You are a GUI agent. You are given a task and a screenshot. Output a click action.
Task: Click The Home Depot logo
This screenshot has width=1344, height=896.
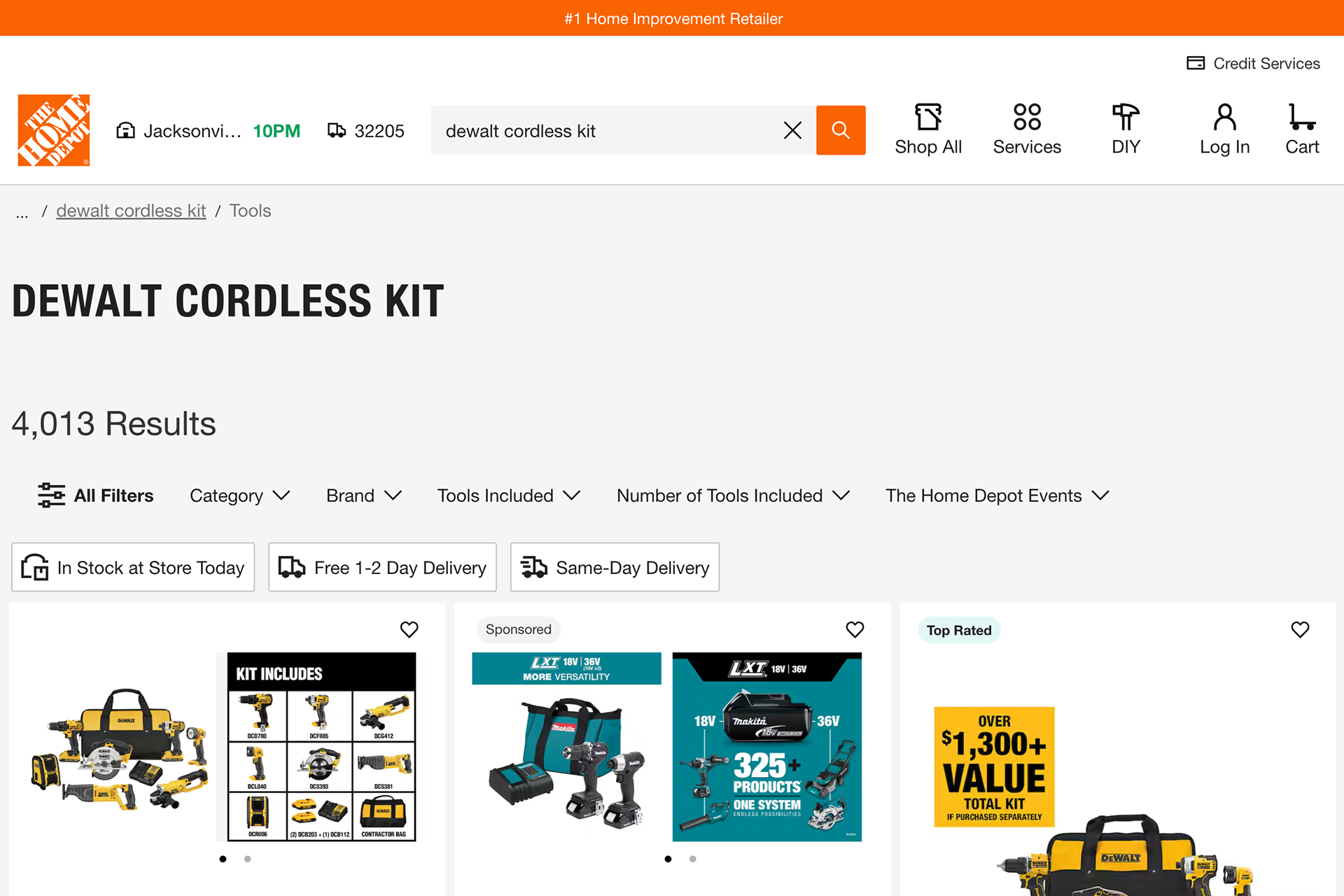tap(54, 130)
